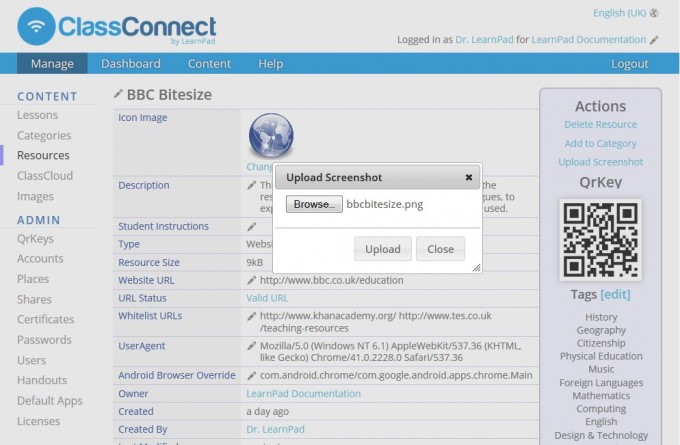Open Licenses in the sidebar

coord(39,422)
